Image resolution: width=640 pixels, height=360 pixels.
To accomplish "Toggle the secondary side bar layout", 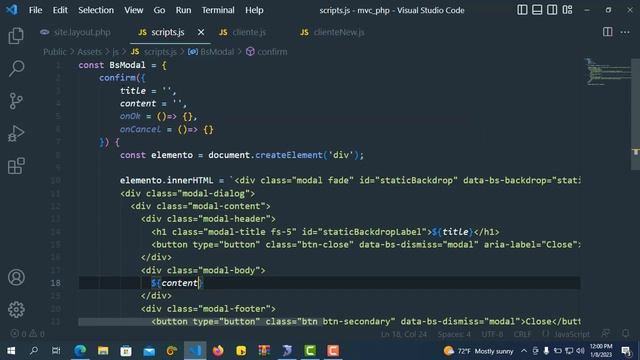I will pos(552,10).
